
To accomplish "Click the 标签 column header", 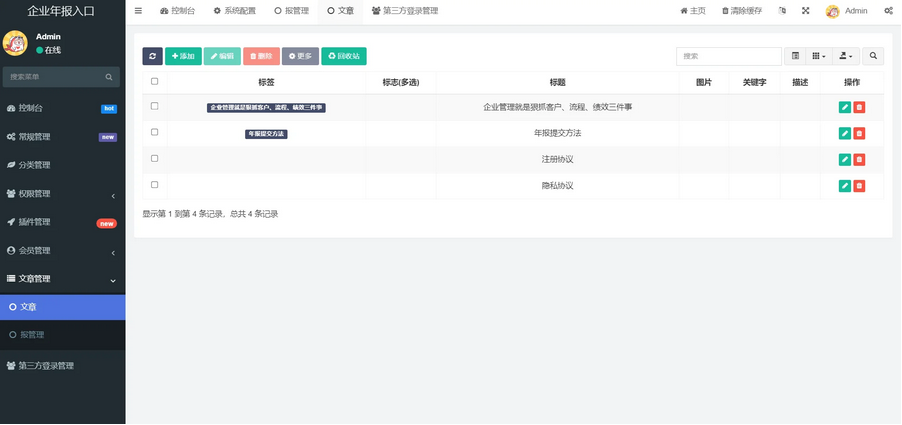I will [x=266, y=82].
